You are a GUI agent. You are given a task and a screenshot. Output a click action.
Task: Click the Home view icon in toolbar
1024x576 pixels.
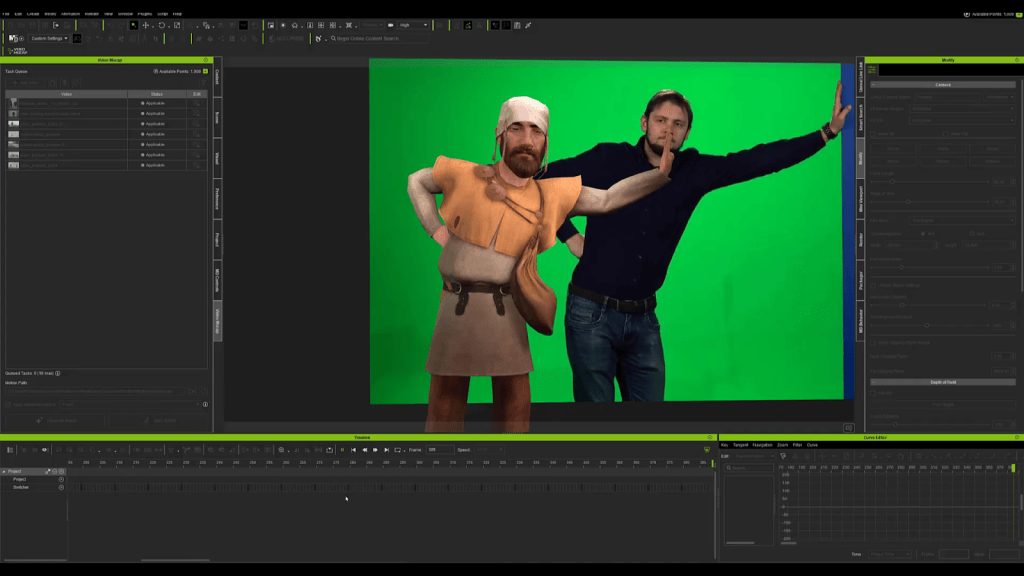point(295,25)
